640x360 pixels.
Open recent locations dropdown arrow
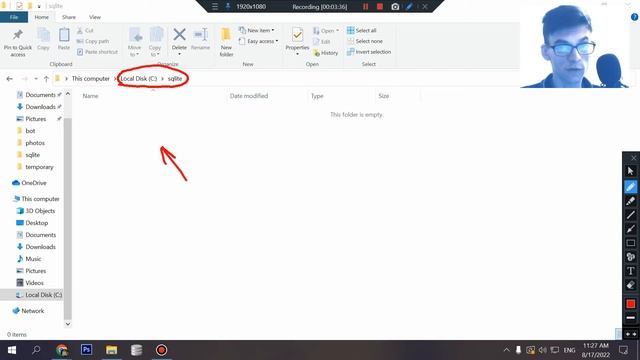click(36, 79)
